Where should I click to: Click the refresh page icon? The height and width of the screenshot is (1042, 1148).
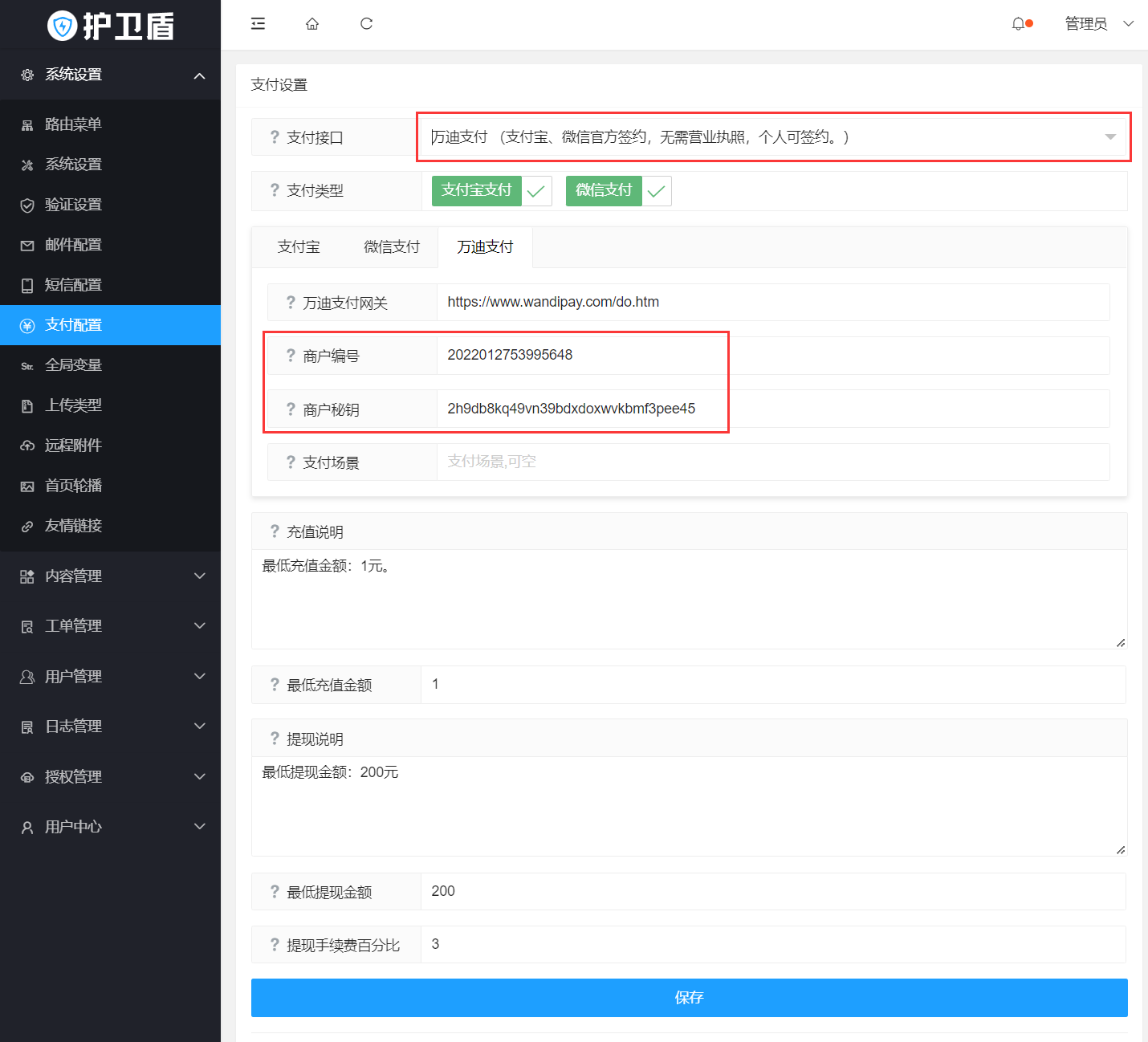pos(366,24)
